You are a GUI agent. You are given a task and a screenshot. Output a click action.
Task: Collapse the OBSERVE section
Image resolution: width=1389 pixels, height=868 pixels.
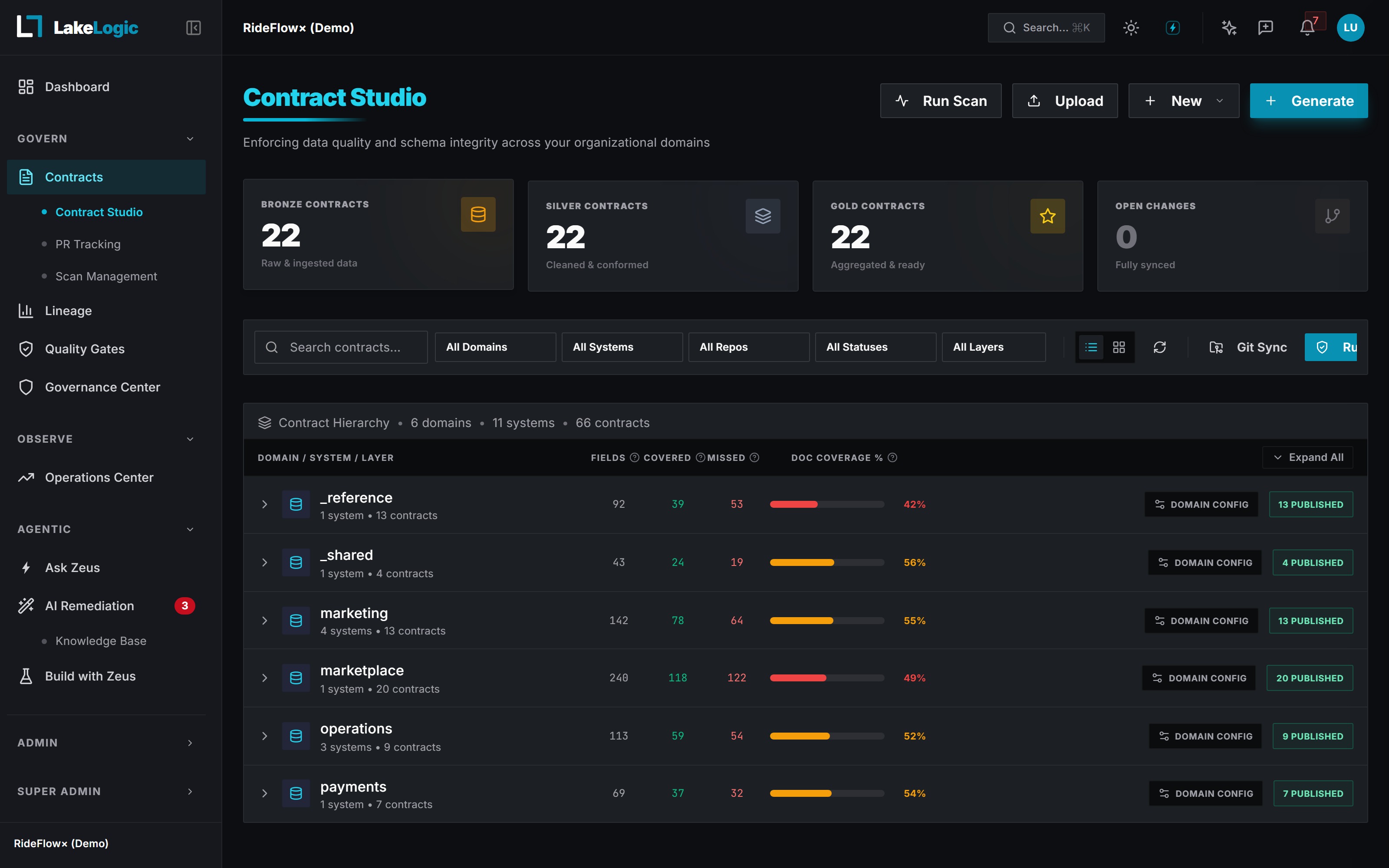coord(106,439)
